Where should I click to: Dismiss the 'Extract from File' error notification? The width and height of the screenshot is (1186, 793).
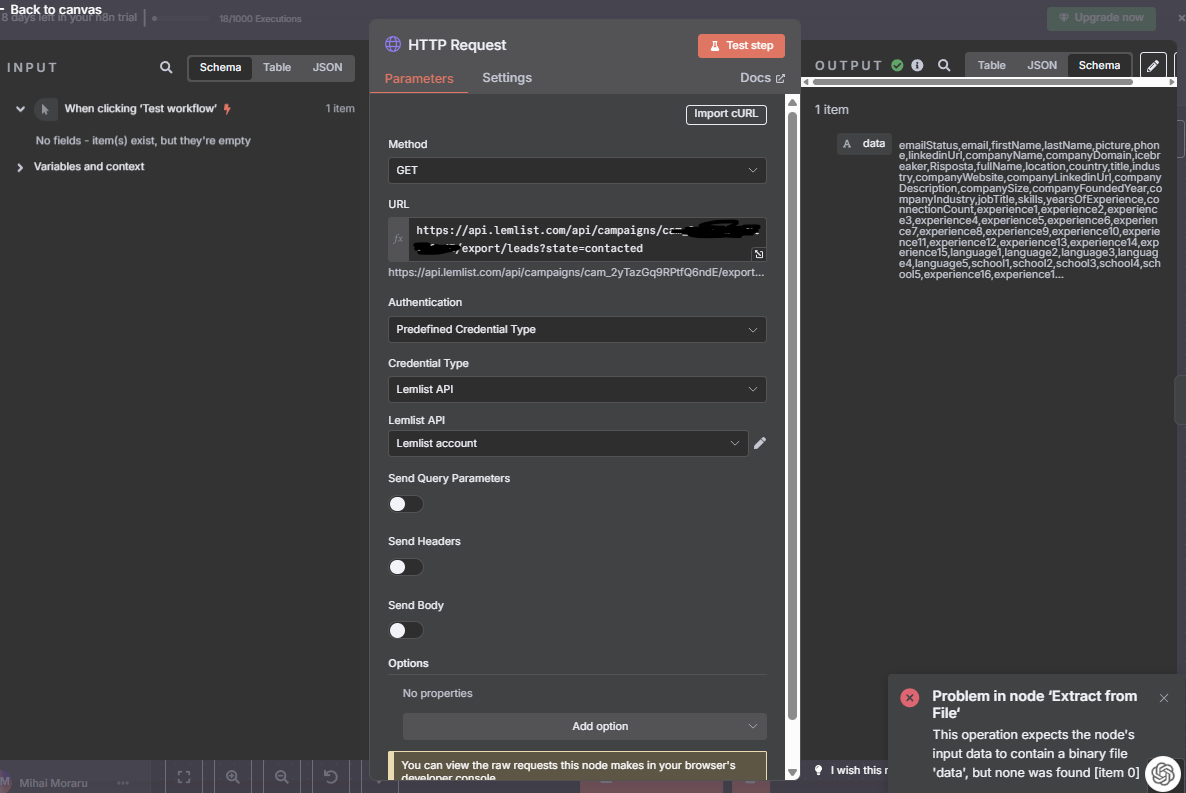click(x=1163, y=697)
